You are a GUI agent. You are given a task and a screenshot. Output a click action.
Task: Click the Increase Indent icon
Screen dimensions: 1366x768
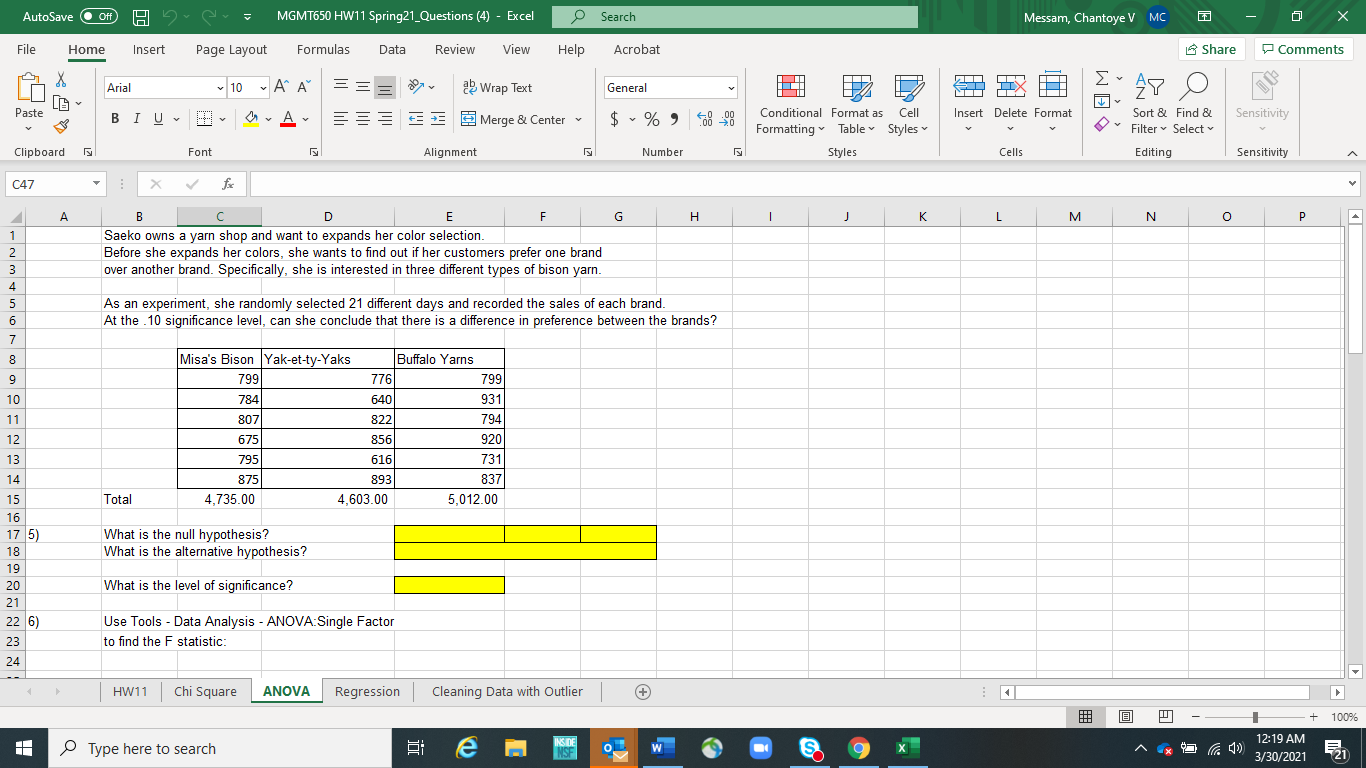(x=440, y=120)
